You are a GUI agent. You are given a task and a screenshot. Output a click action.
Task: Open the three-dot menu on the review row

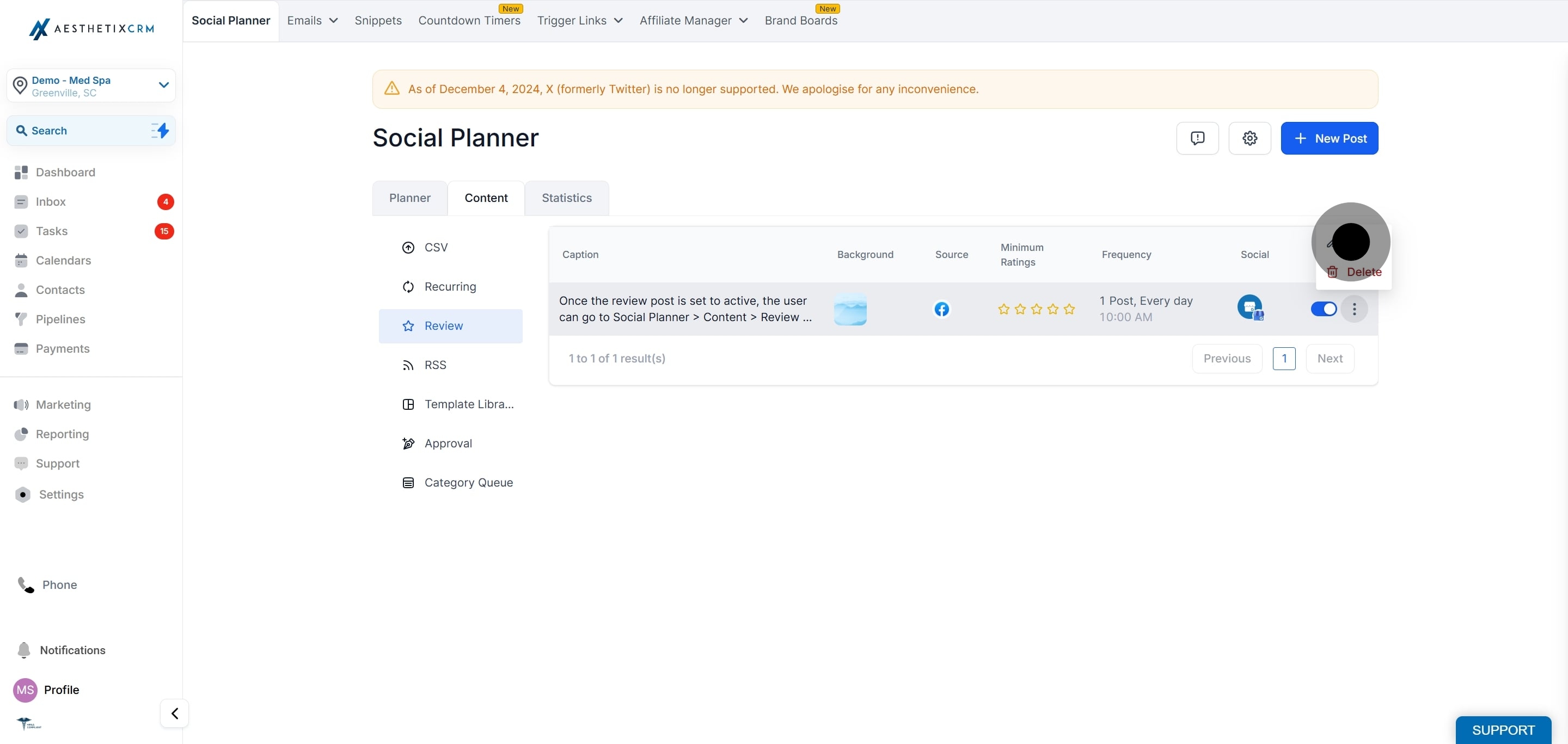(x=1353, y=309)
